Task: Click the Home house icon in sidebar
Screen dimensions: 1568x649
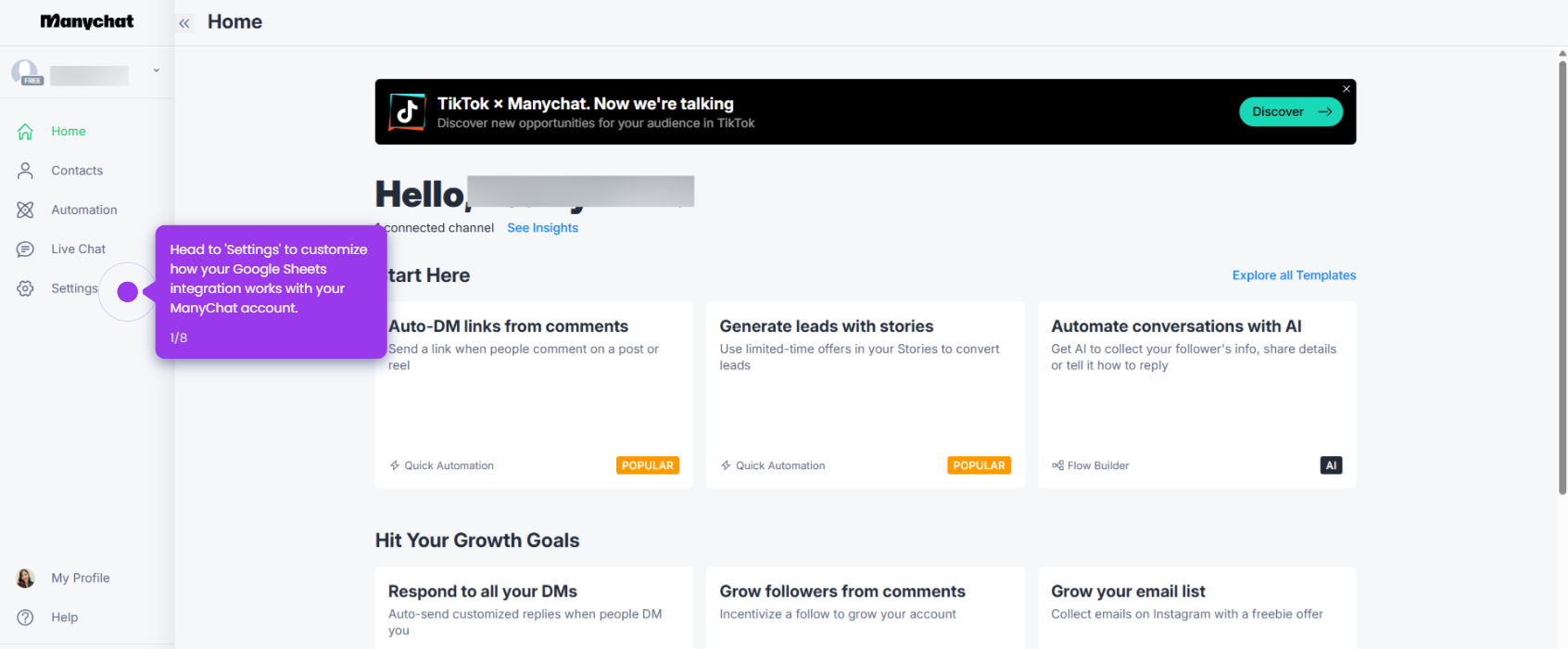Action: pyautogui.click(x=25, y=132)
